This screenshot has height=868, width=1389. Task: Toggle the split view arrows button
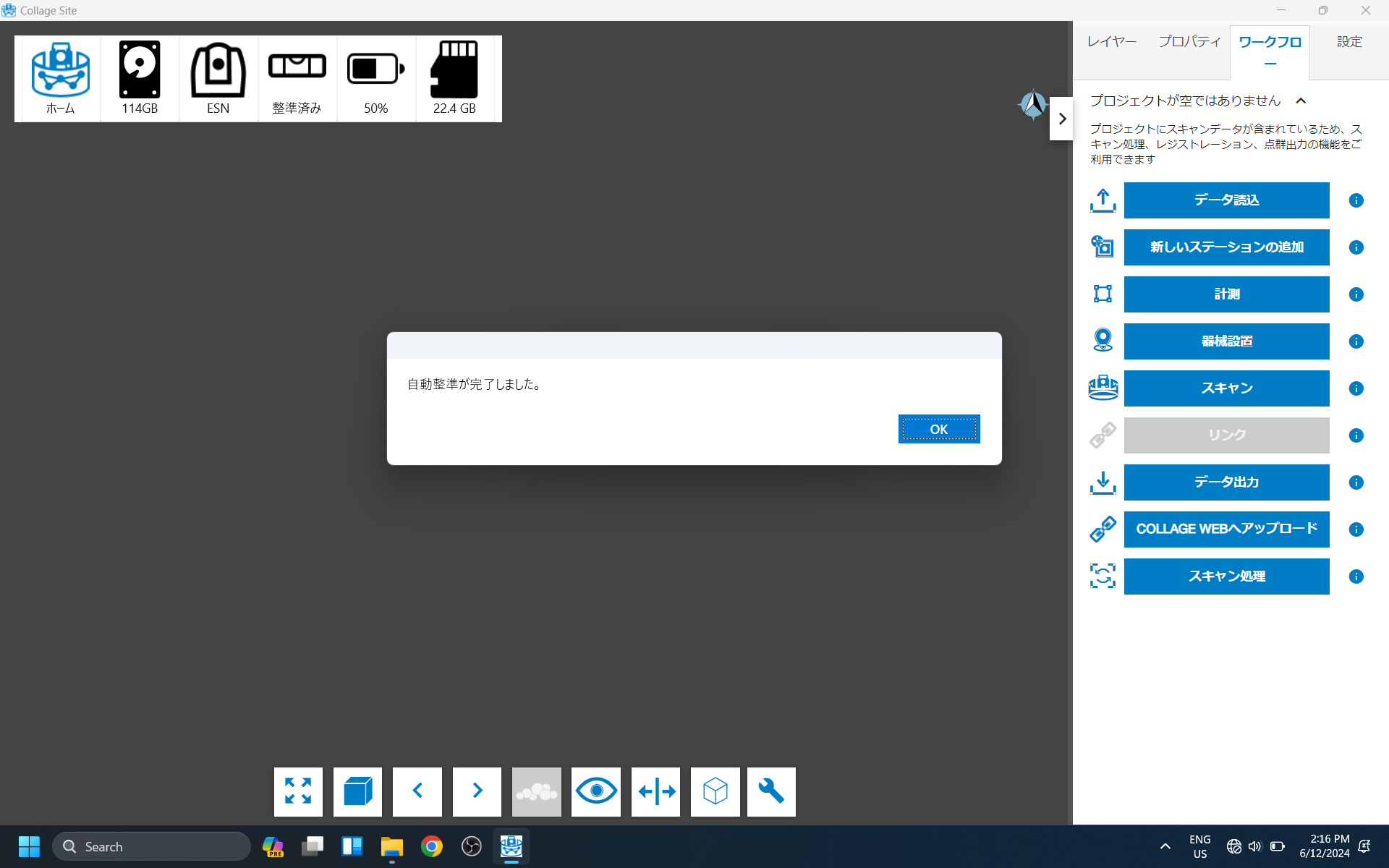pyautogui.click(x=655, y=791)
